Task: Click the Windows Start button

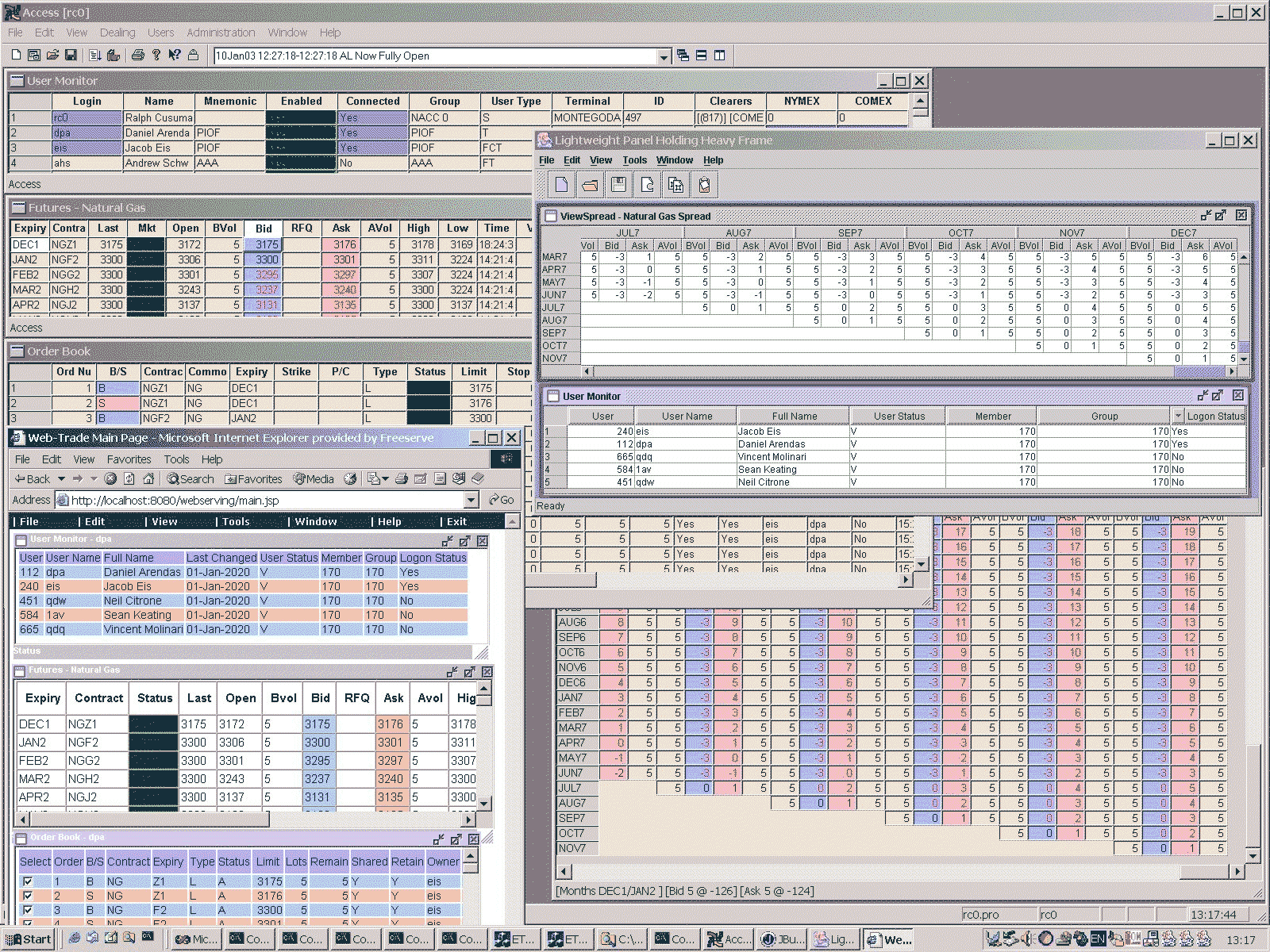Action: point(29,939)
